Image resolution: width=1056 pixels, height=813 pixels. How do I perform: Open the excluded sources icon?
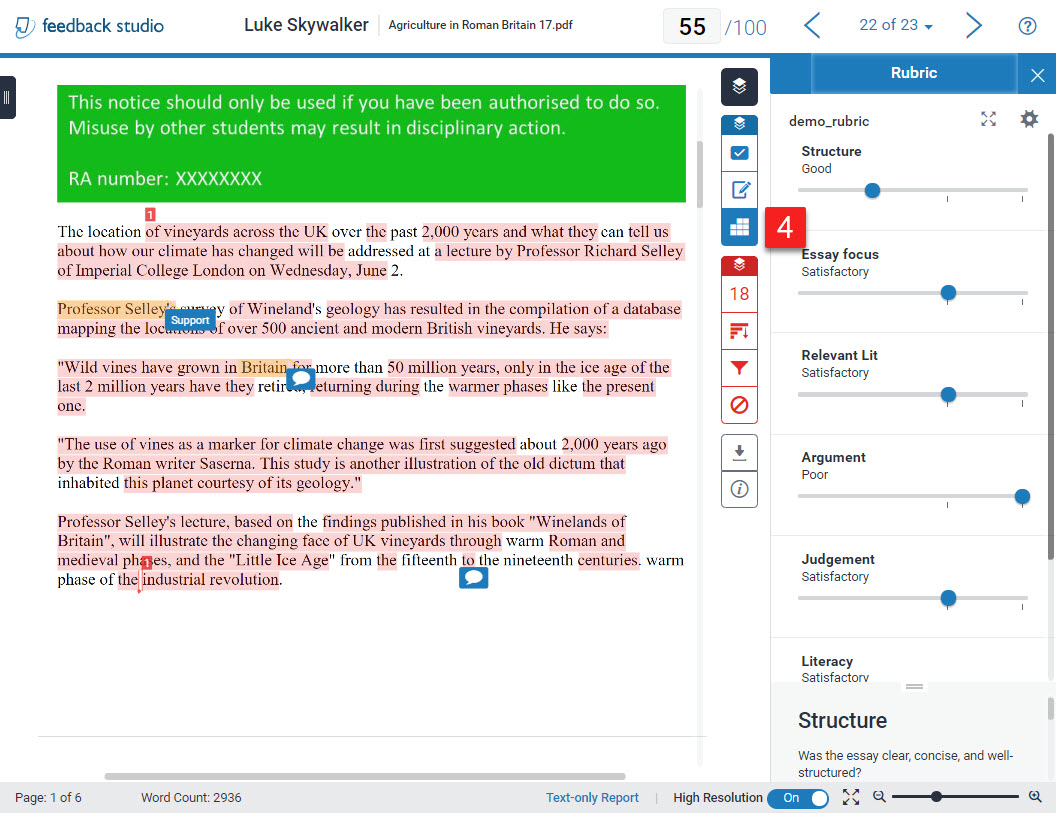(x=739, y=405)
